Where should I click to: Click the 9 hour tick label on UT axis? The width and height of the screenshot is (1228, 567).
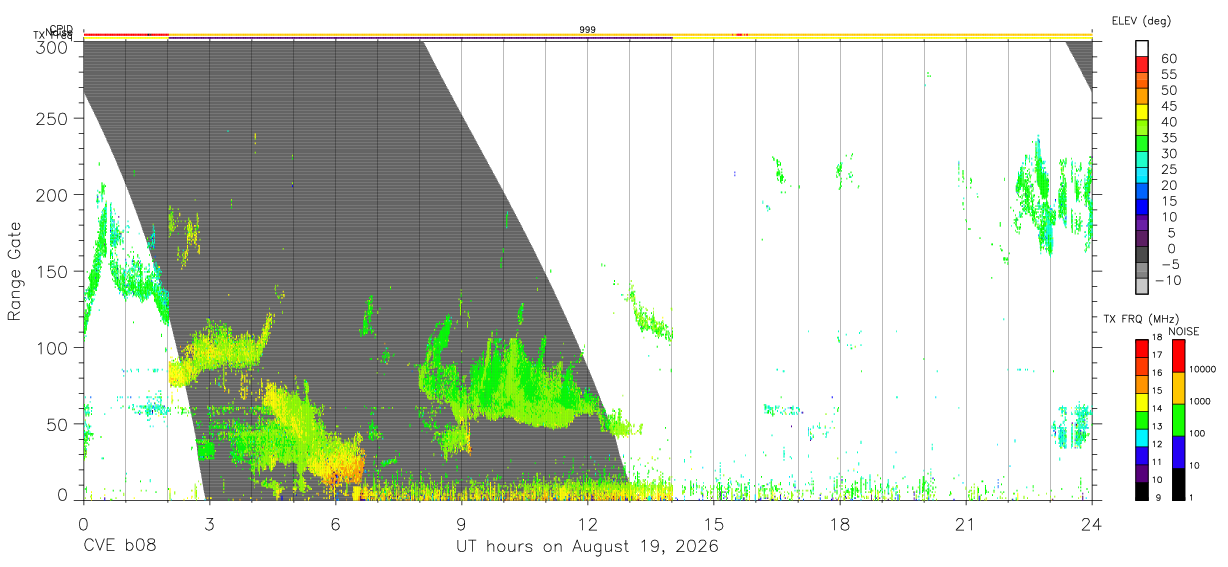click(461, 524)
